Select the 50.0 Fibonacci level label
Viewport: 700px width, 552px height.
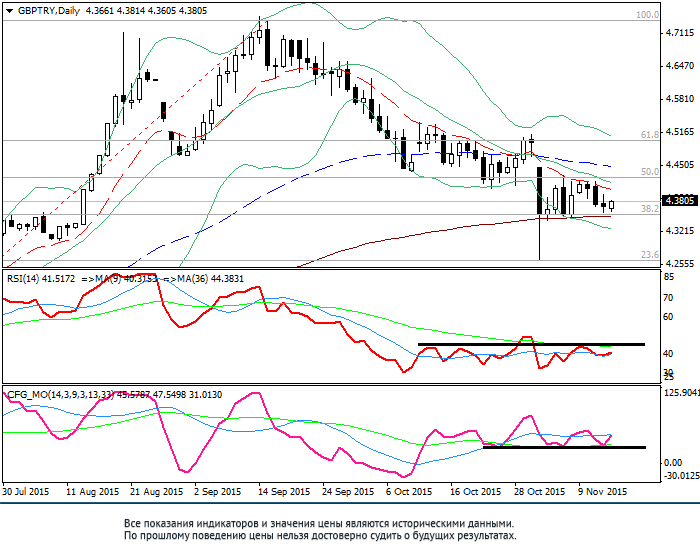coord(650,171)
